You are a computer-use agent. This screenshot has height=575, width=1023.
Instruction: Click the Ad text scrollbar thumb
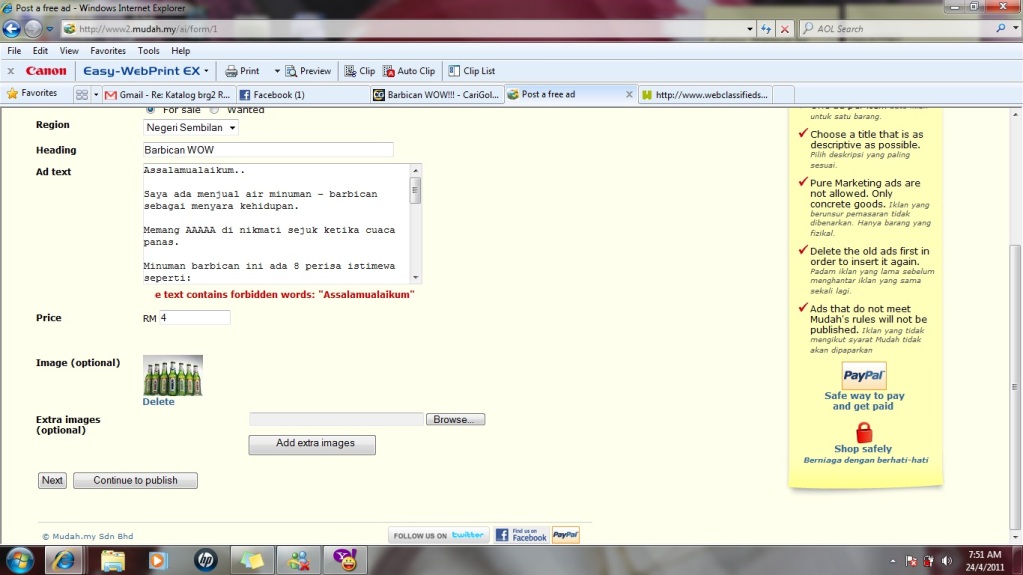pyautogui.click(x=416, y=191)
